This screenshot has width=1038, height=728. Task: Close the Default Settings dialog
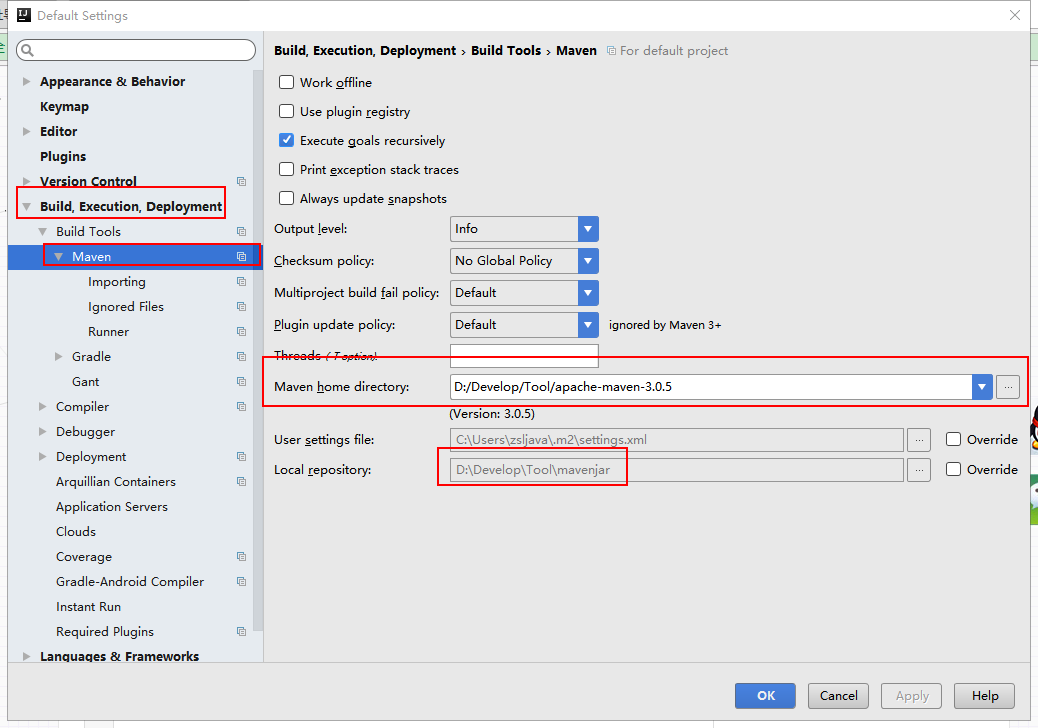(1015, 15)
